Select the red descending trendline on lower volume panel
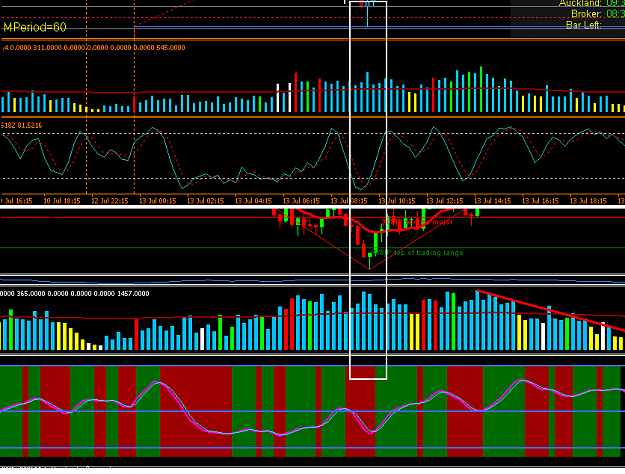This screenshot has height=474, width=625. click(x=550, y=311)
